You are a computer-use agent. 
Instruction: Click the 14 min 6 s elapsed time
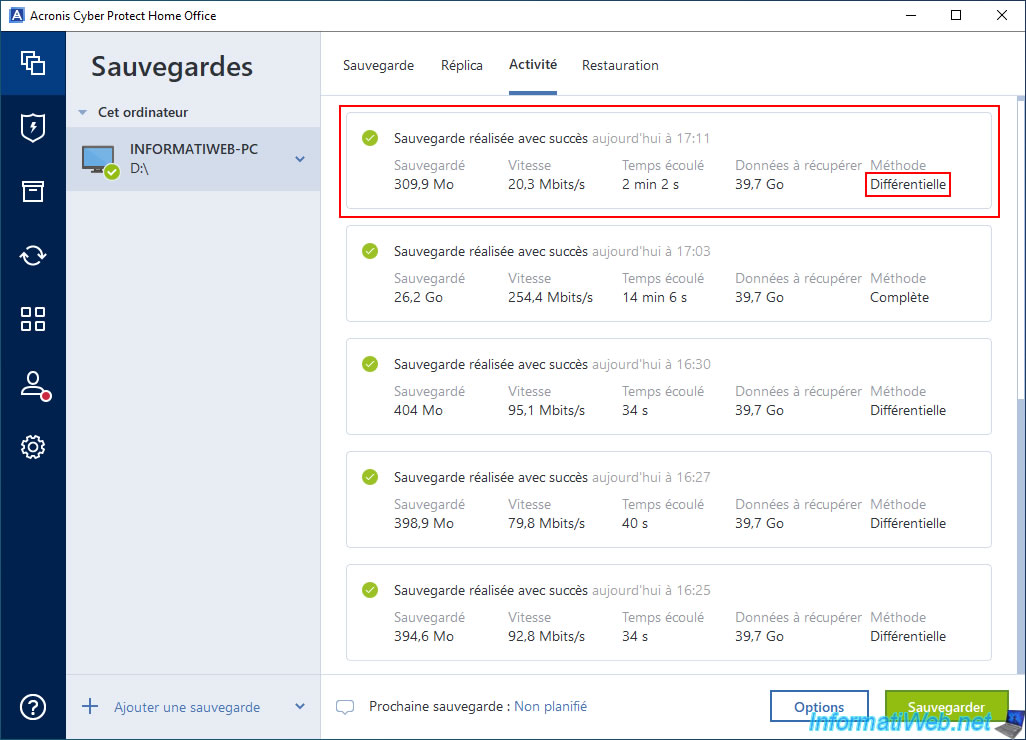point(654,298)
